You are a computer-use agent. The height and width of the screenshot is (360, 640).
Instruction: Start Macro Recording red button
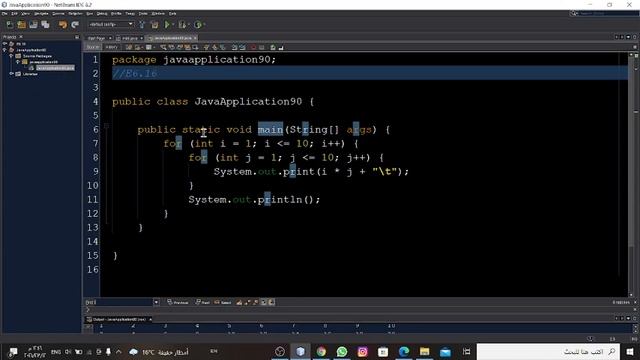coord(253,48)
